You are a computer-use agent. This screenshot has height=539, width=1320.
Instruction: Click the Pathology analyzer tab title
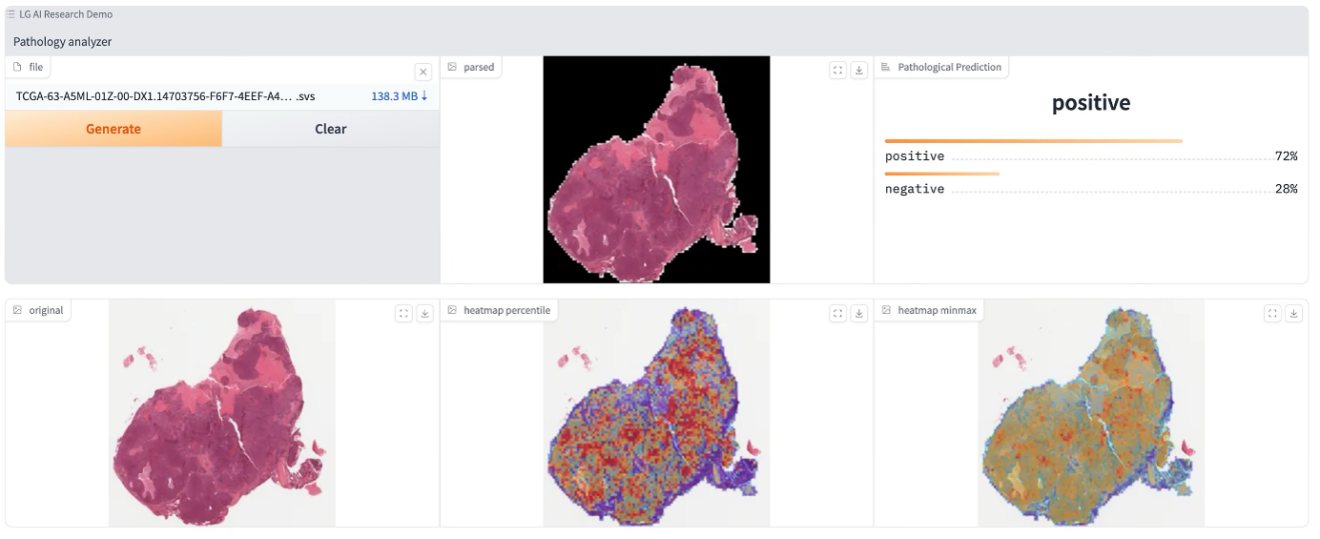coord(62,42)
